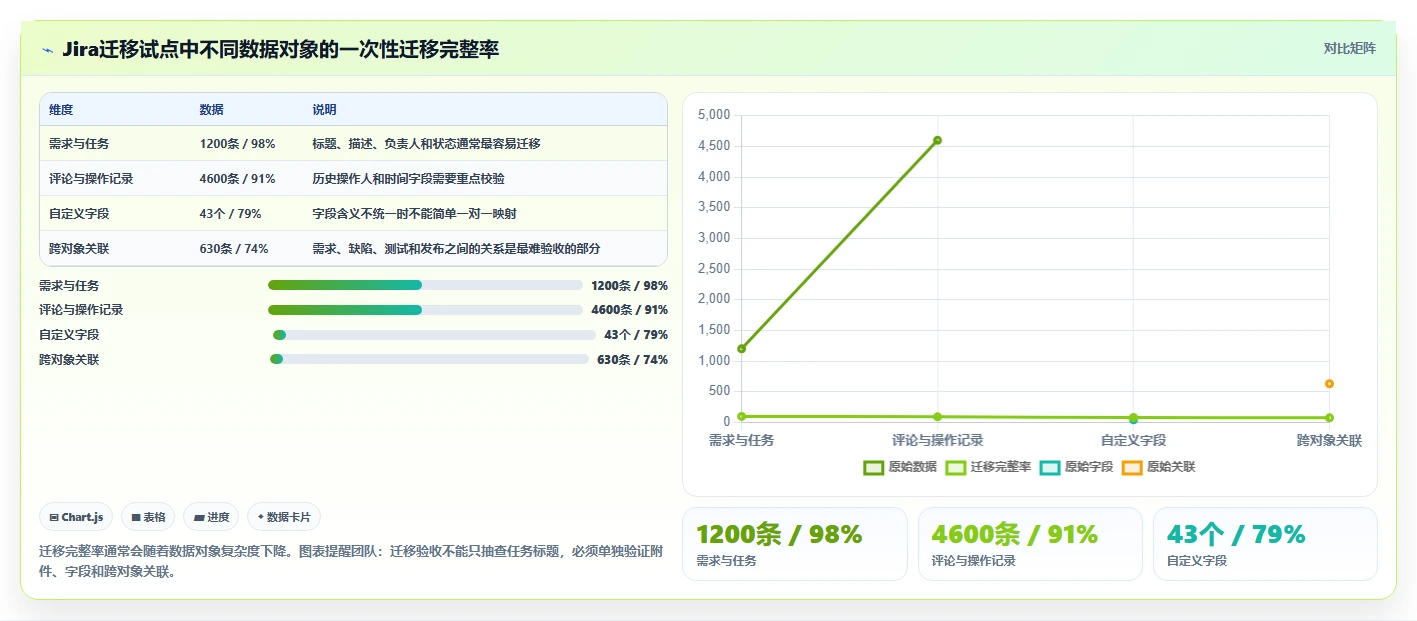The width and height of the screenshot is (1417, 621).
Task: Toggle the 原始字段 legend series
Action: [1076, 467]
